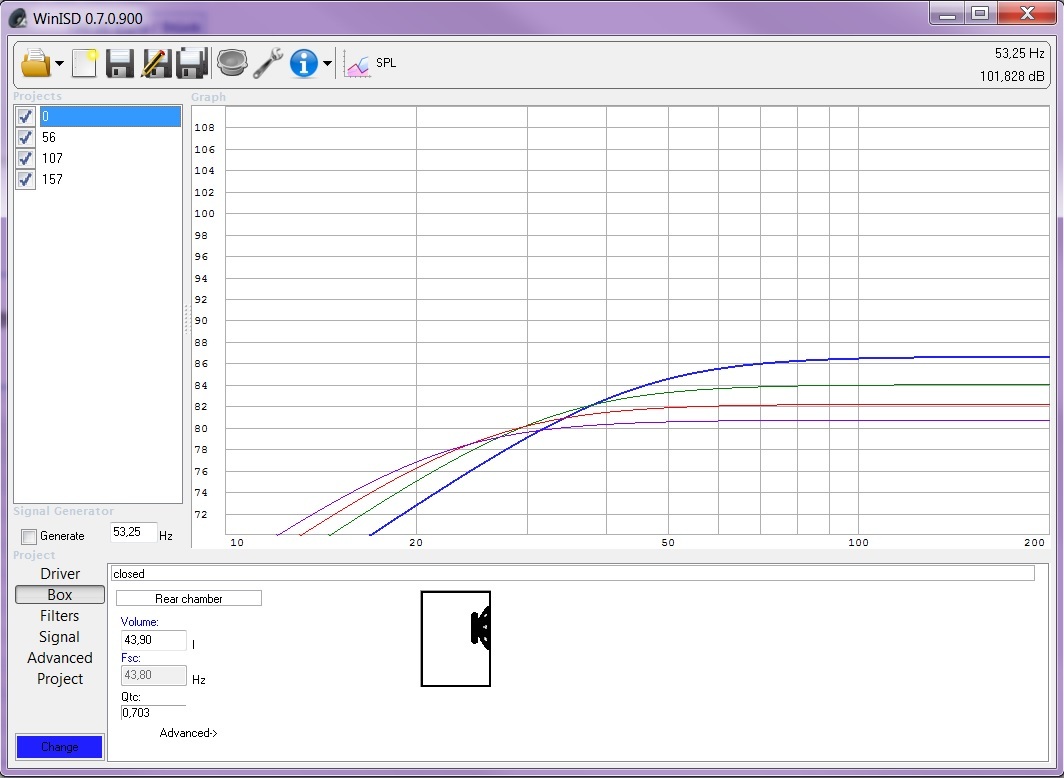Switch to the Driver tab
The height and width of the screenshot is (778, 1064).
(x=60, y=574)
